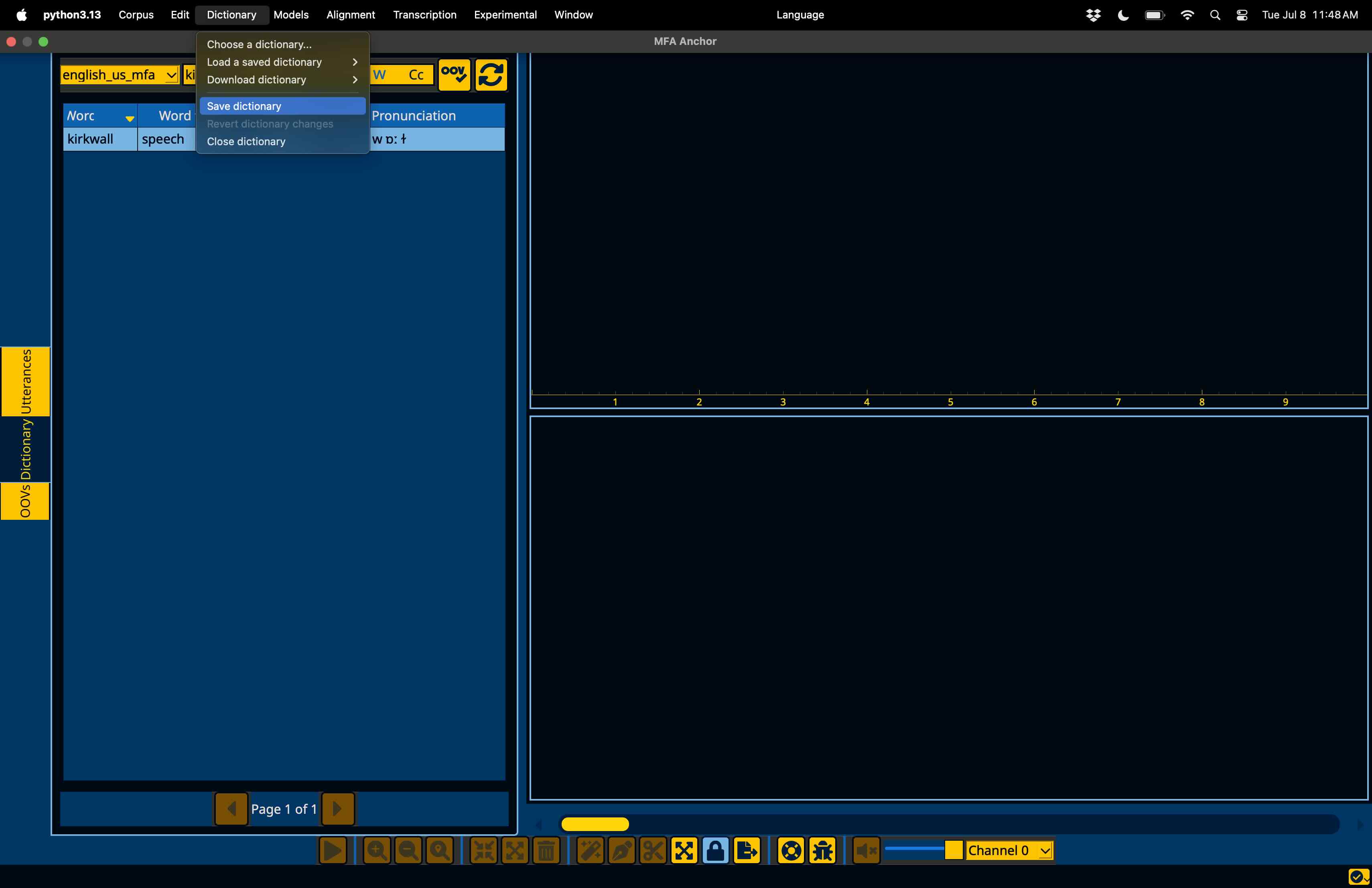Choose Save dictionary menu item
This screenshot has width=1372, height=888.
pos(282,106)
